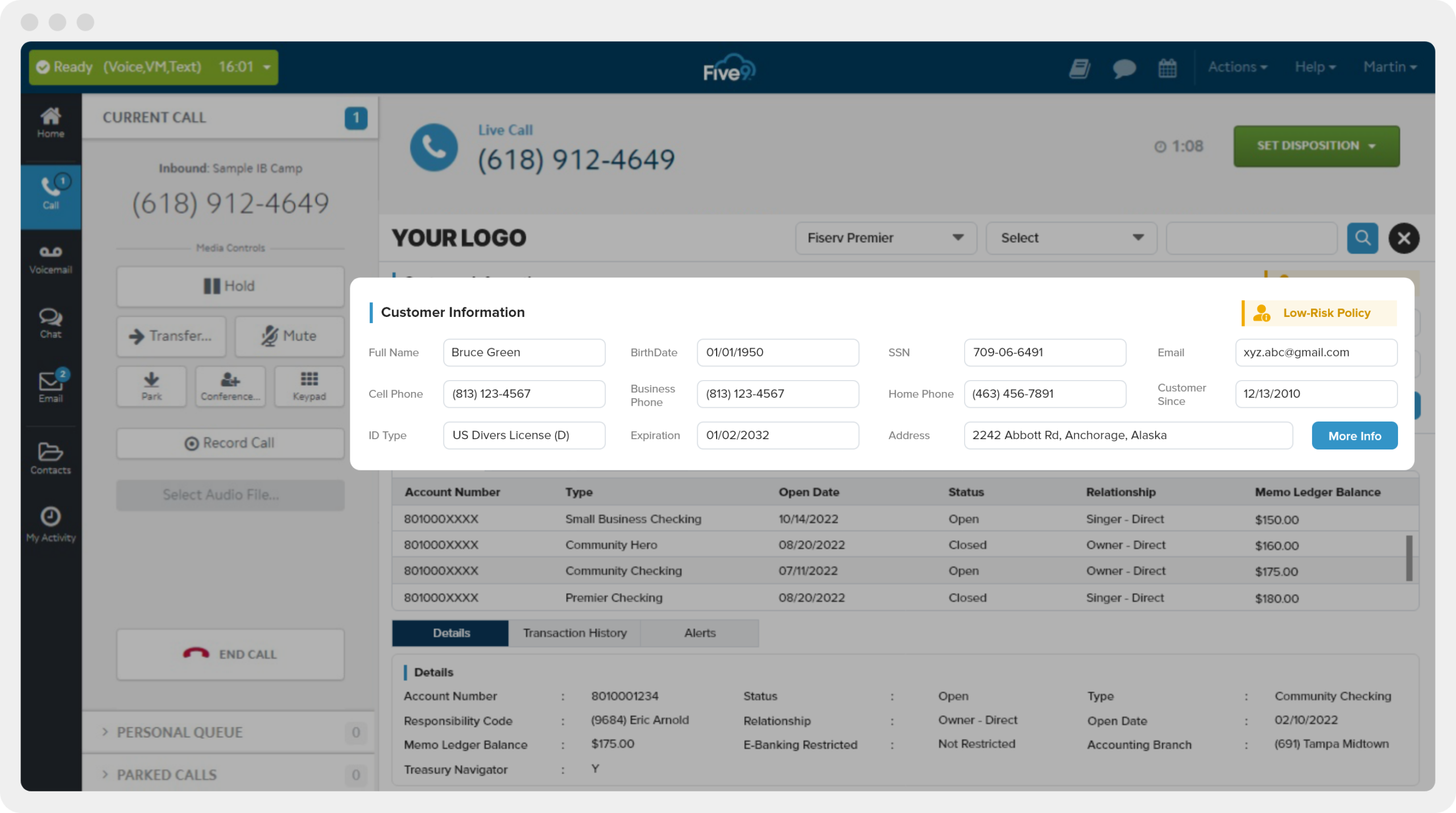Select the Community Checking account row
The image size is (1456, 813).
pyautogui.click(x=904, y=571)
